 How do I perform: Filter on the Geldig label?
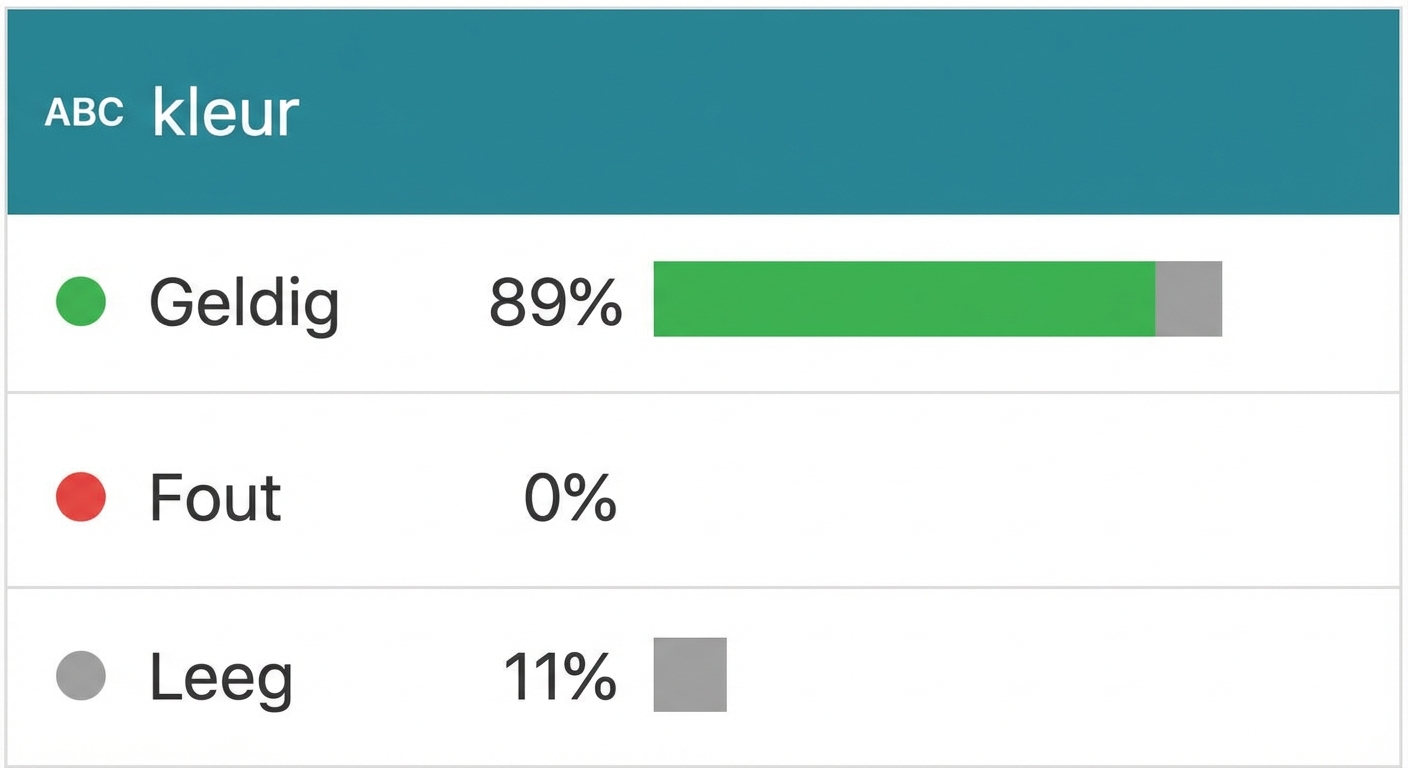point(244,302)
